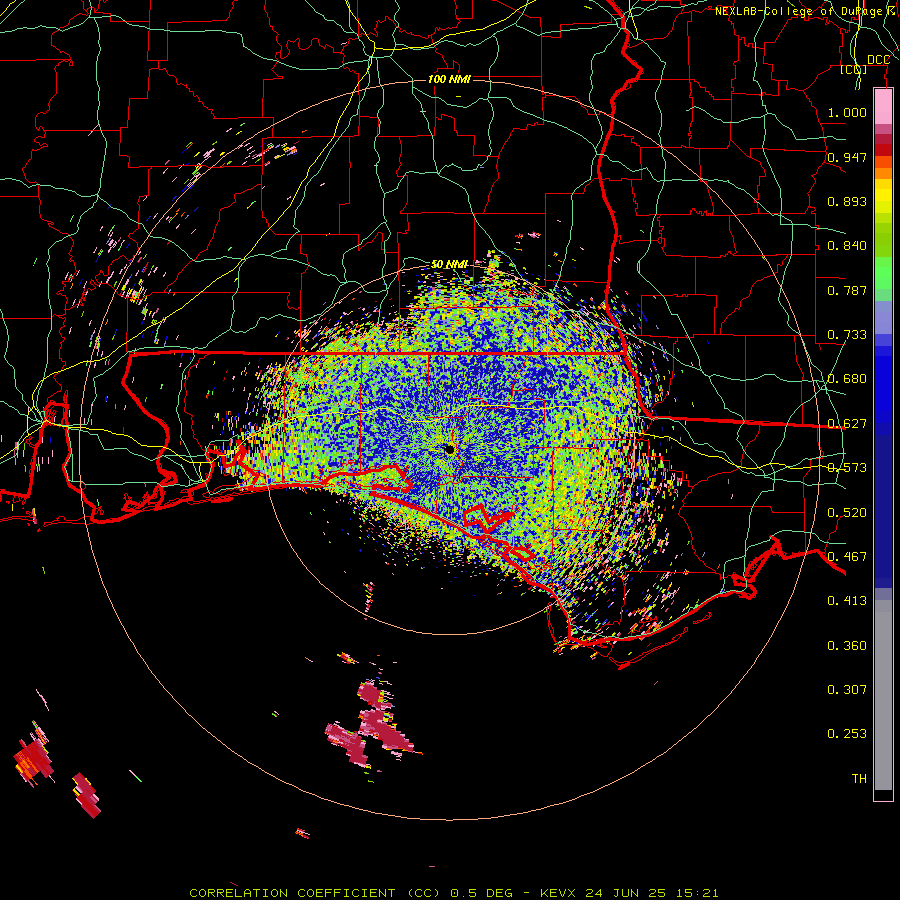The width and height of the screenshot is (900, 900).
Task: Click the '0.360' color scale label
Action: click(x=847, y=645)
